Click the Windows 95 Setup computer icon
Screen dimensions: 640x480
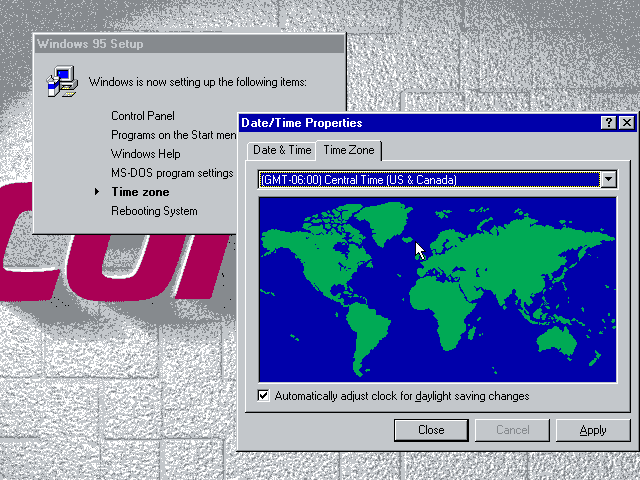pyautogui.click(x=62, y=81)
